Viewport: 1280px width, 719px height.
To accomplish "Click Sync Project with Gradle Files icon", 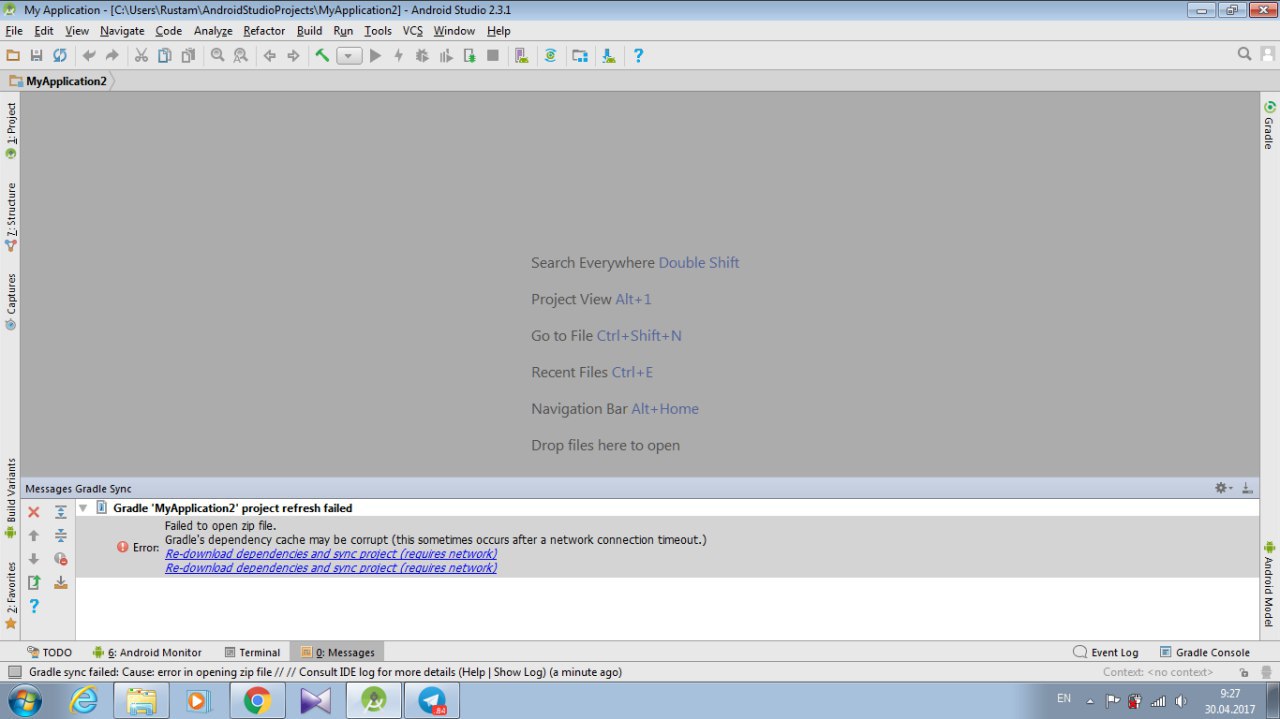I will click(550, 56).
